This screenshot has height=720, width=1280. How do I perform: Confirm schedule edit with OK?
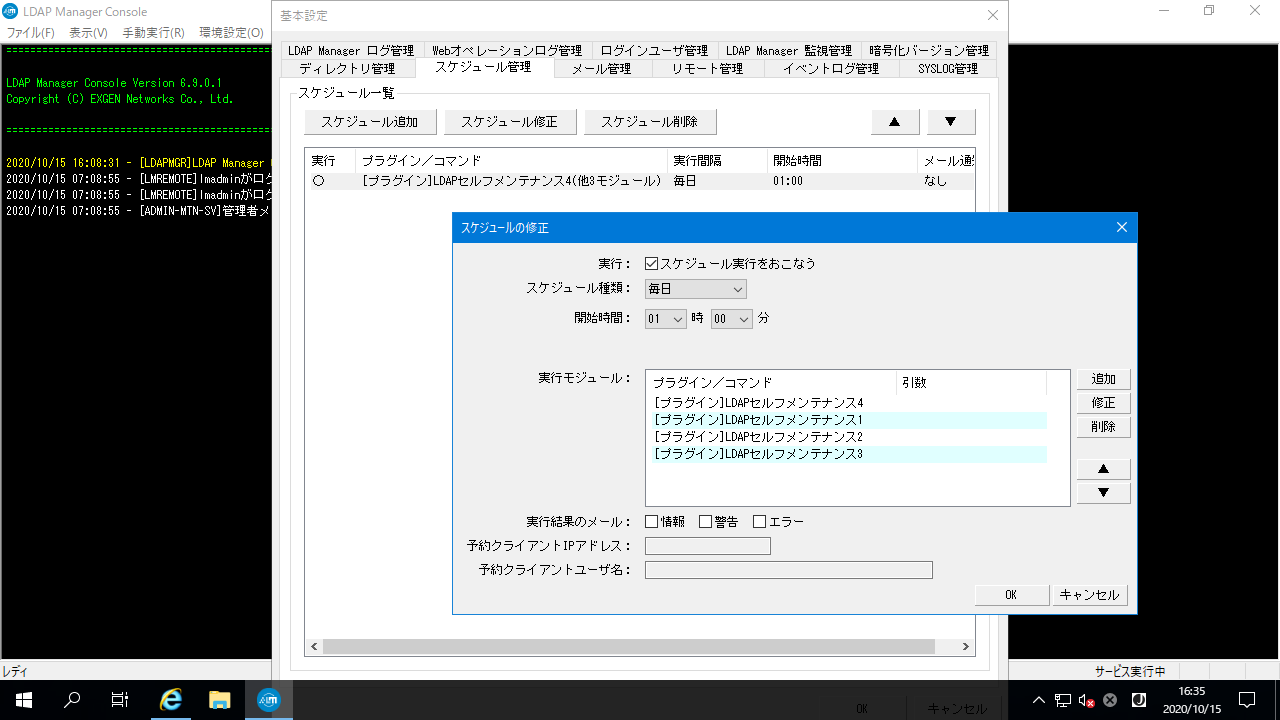[x=1011, y=595]
